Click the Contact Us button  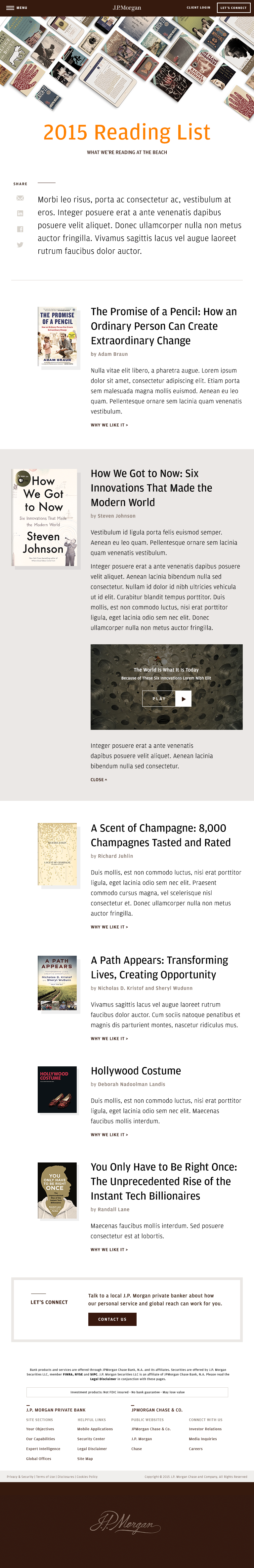(x=112, y=1319)
